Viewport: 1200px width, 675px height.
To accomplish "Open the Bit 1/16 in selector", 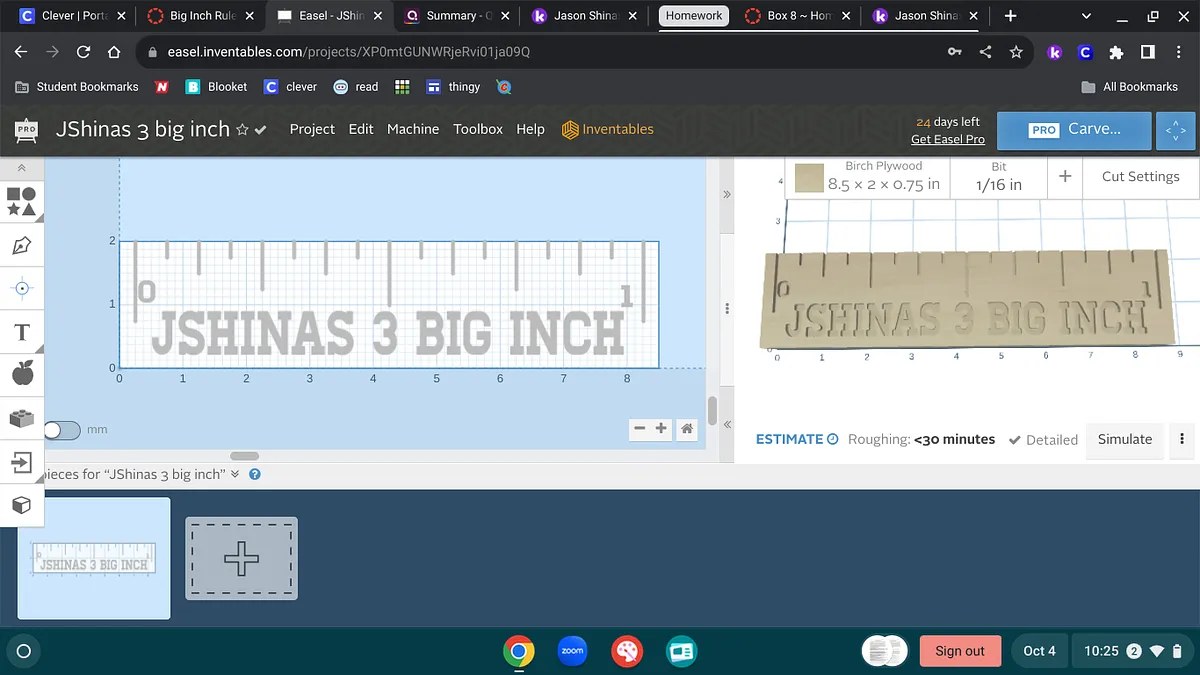I will 998,177.
